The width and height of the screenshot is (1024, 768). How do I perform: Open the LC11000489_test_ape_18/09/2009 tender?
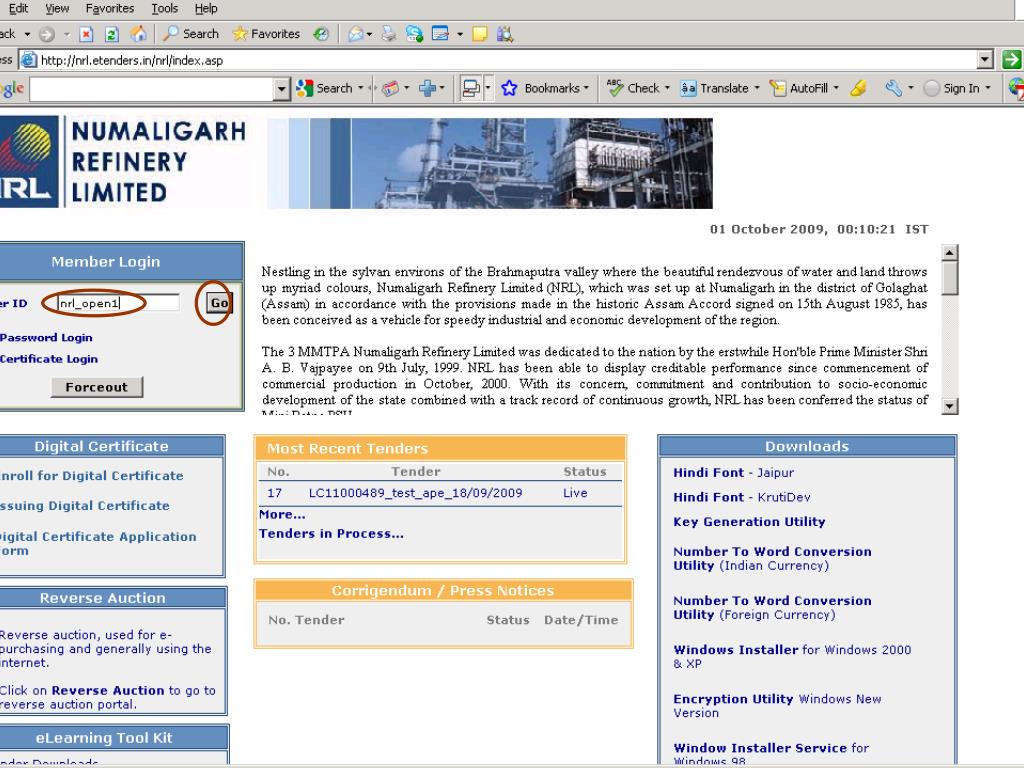[x=415, y=493]
